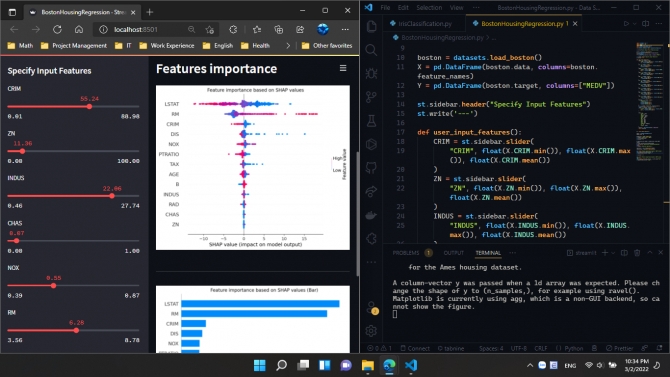Image resolution: width=670 pixels, height=377 pixels.
Task: Open new browser tab
Action: tap(150, 12)
